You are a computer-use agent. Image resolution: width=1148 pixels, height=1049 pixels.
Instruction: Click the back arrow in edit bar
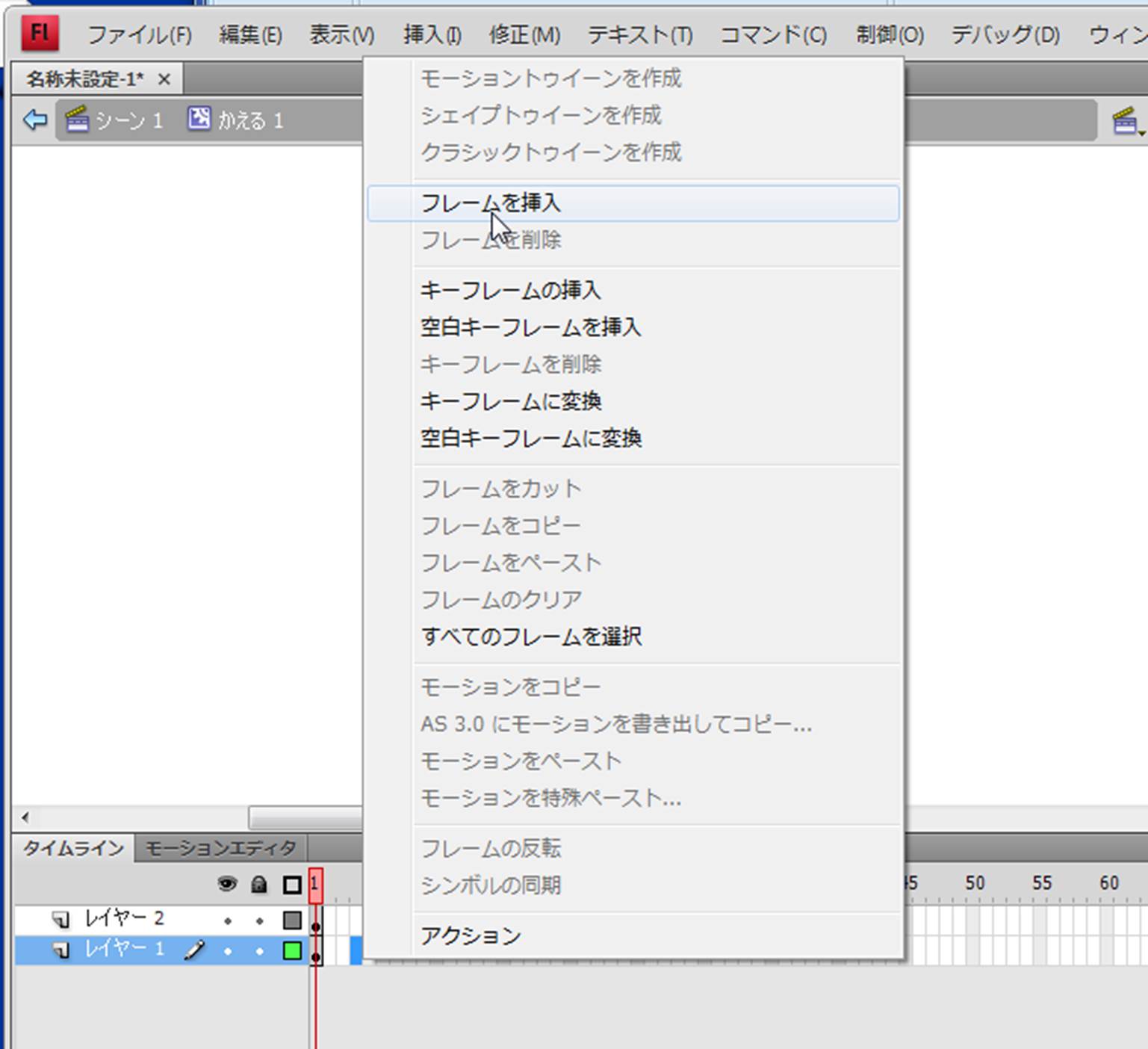[34, 120]
